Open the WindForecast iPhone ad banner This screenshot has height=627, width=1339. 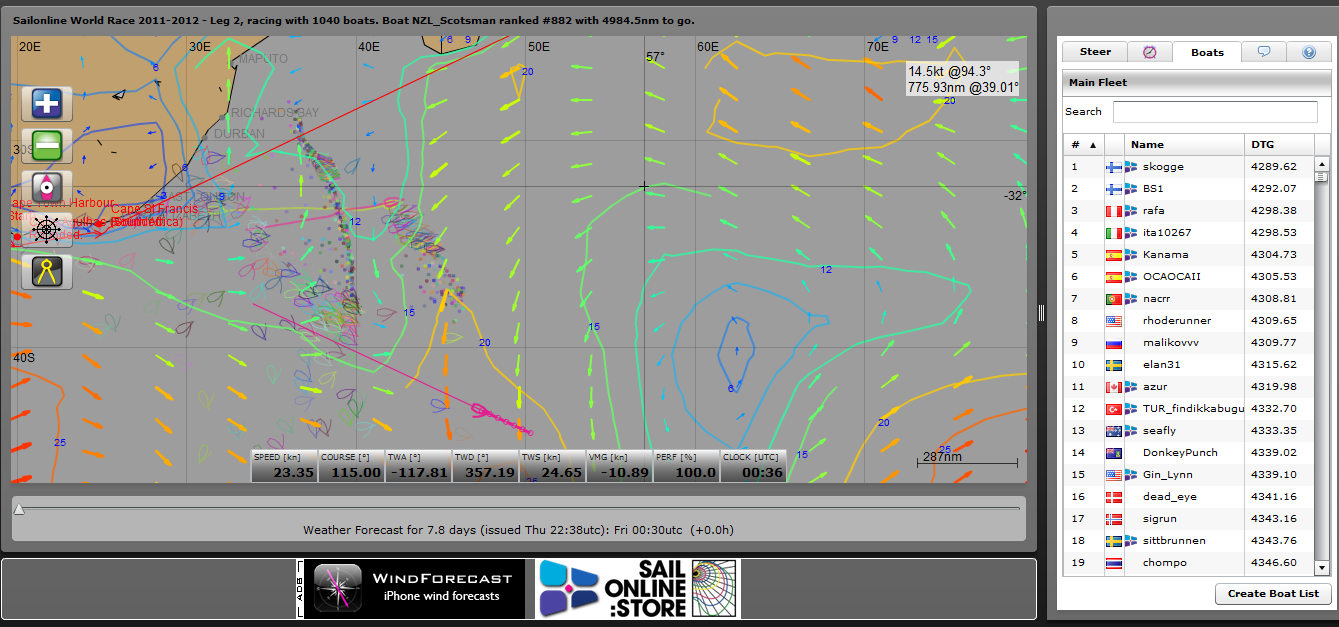pyautogui.click(x=412, y=588)
